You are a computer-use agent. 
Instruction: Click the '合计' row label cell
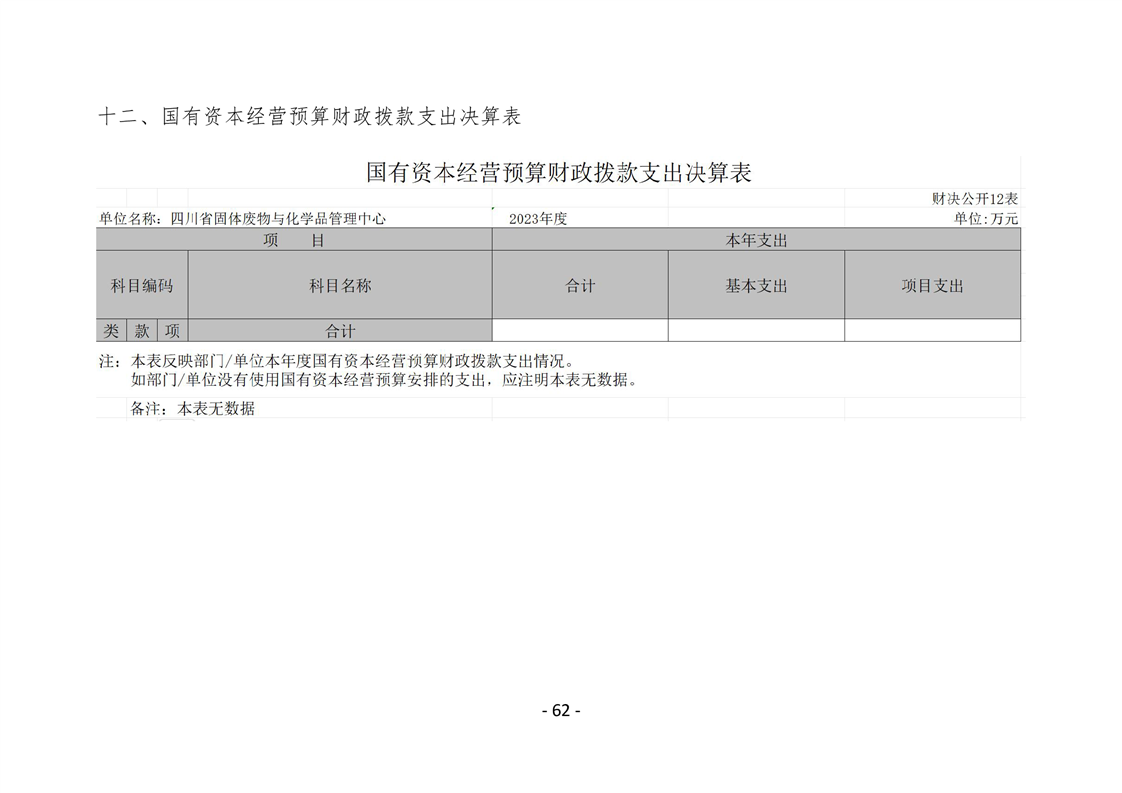click(x=340, y=331)
